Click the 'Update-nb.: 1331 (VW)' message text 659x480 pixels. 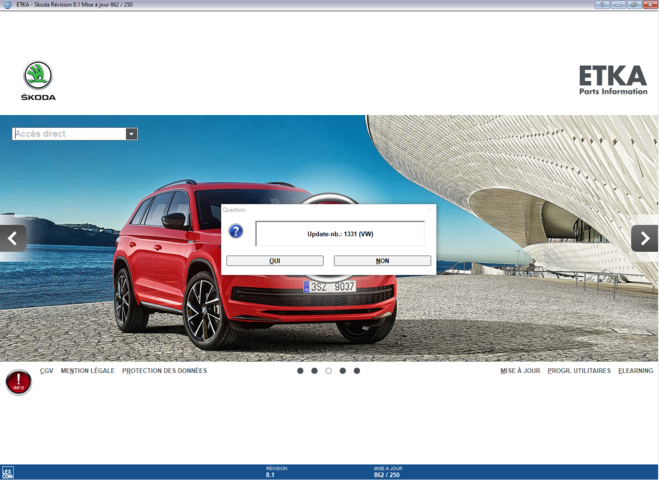coord(340,234)
